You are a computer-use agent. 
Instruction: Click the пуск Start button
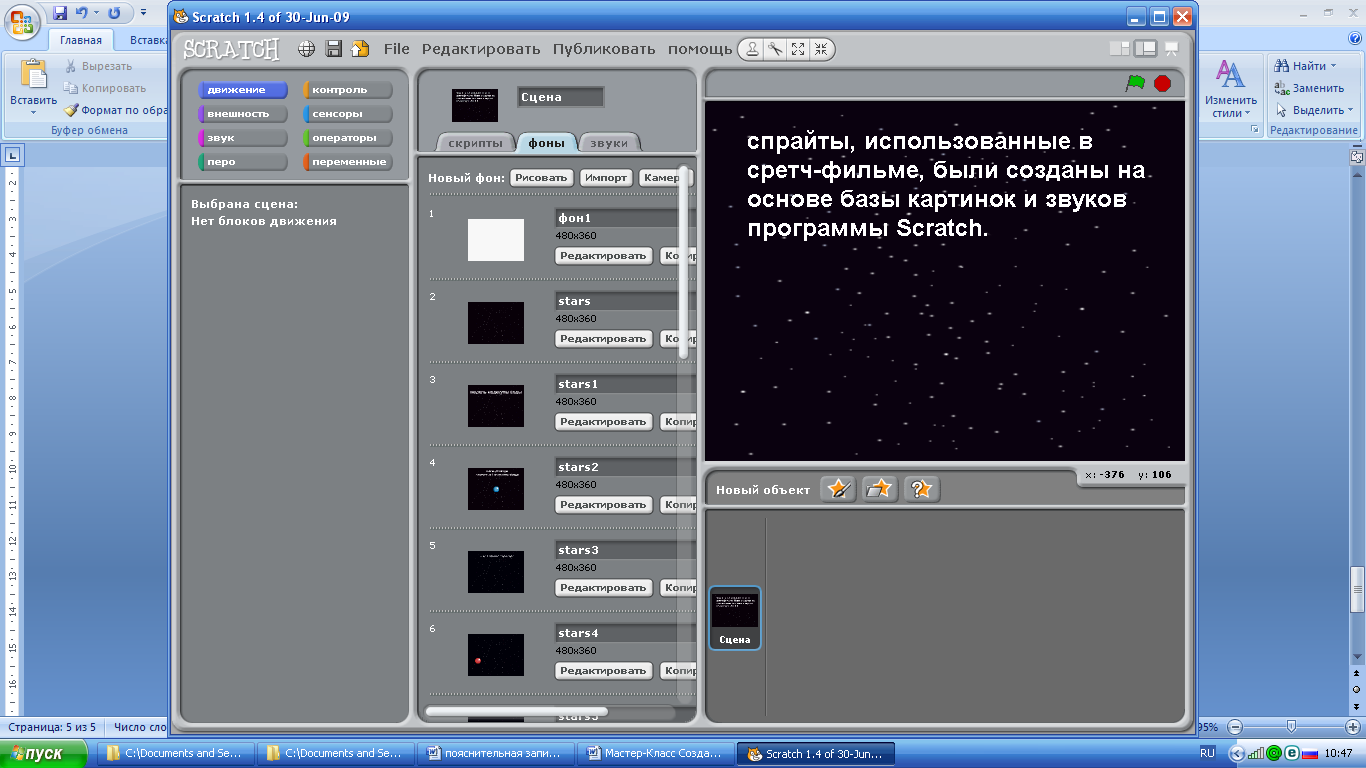(45, 753)
